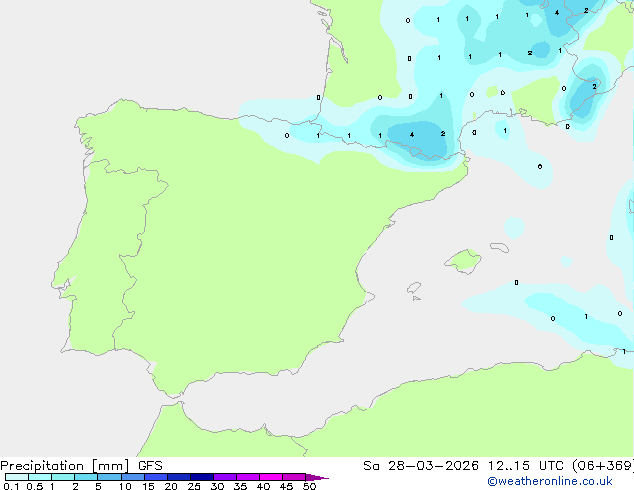Screen dimensions: 634x490
Task: Click the '25' legend scale label
Action: click(194, 486)
